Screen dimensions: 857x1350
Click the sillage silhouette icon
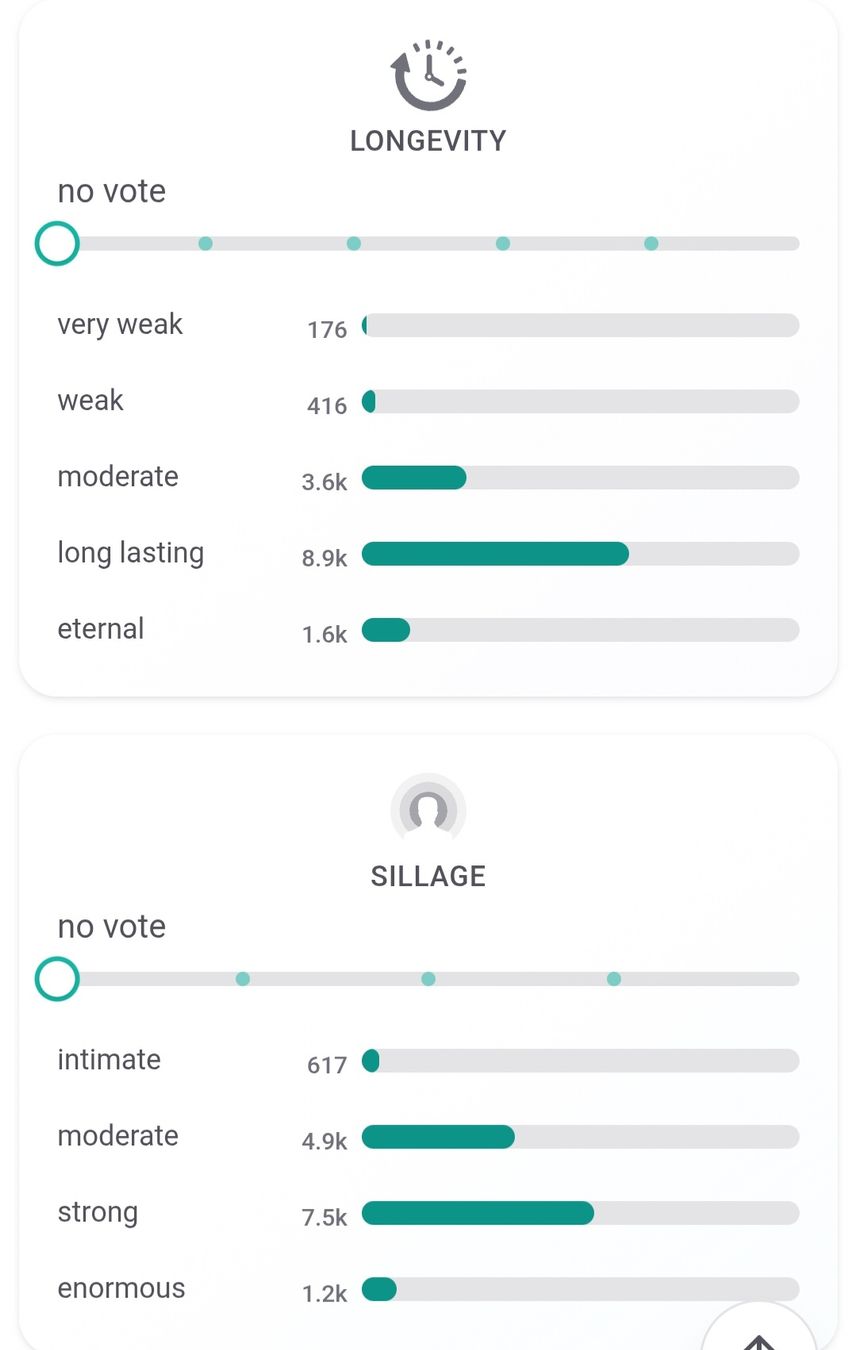pos(428,810)
